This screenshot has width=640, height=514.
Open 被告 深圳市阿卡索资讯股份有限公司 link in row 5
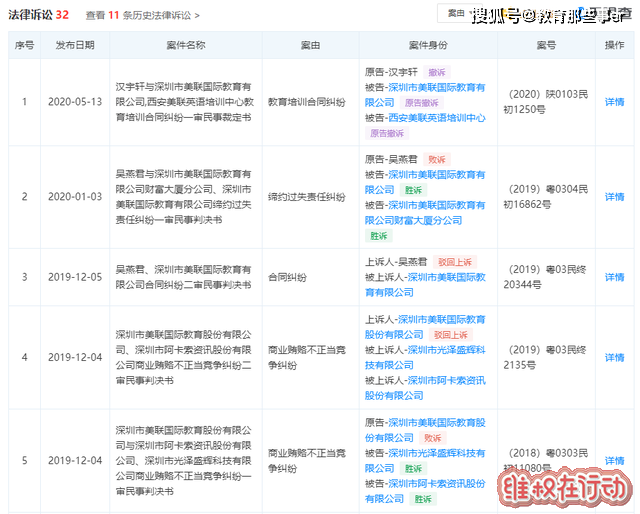click(x=425, y=491)
